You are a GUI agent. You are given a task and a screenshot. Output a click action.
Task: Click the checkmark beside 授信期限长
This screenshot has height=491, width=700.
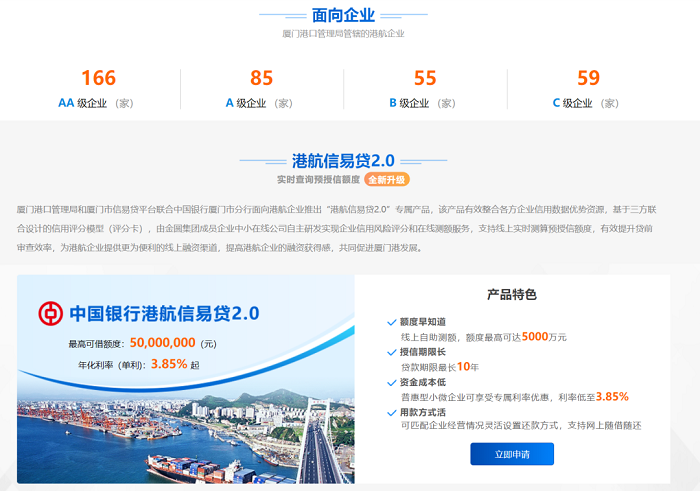coord(391,352)
